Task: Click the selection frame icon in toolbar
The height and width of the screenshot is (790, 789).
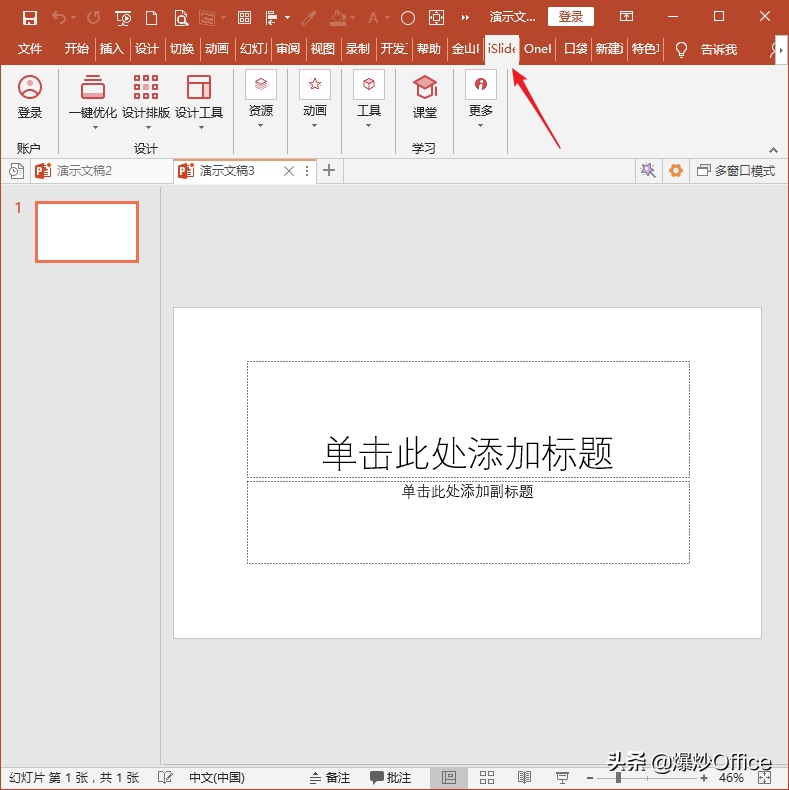Action: (x=436, y=18)
